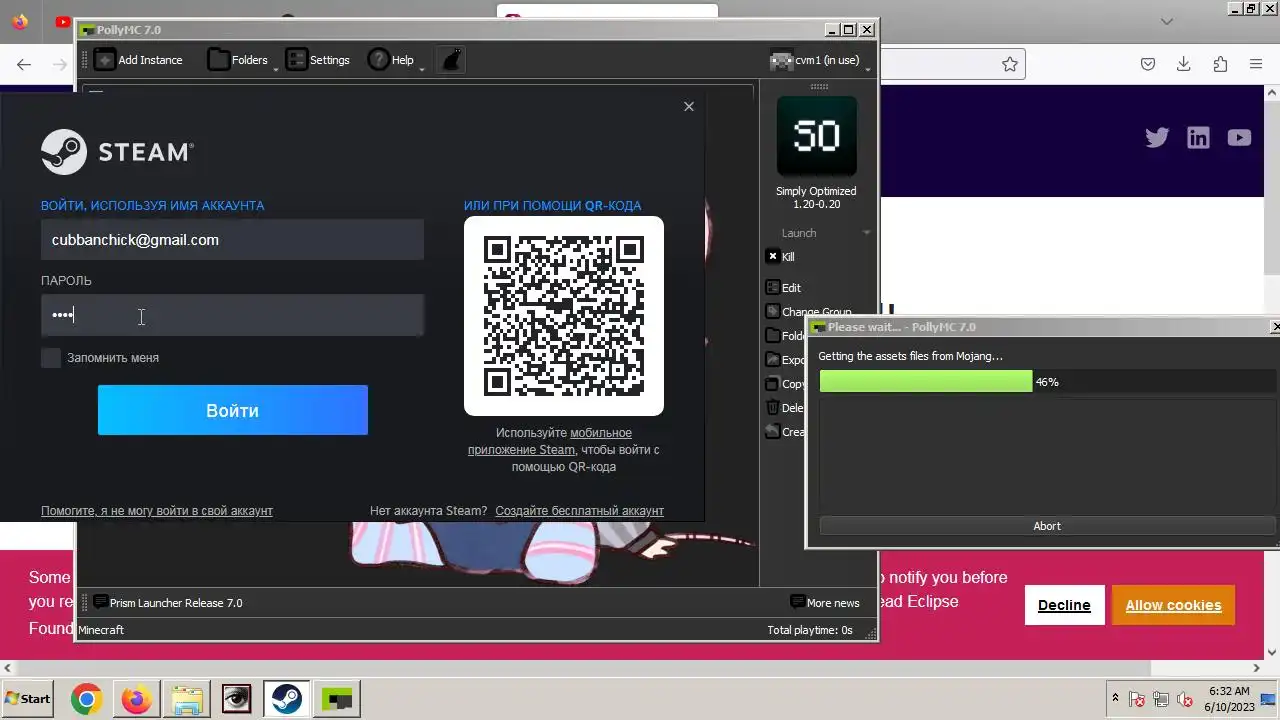Click the Steam password field
This screenshot has width=1280, height=720.
(x=232, y=315)
